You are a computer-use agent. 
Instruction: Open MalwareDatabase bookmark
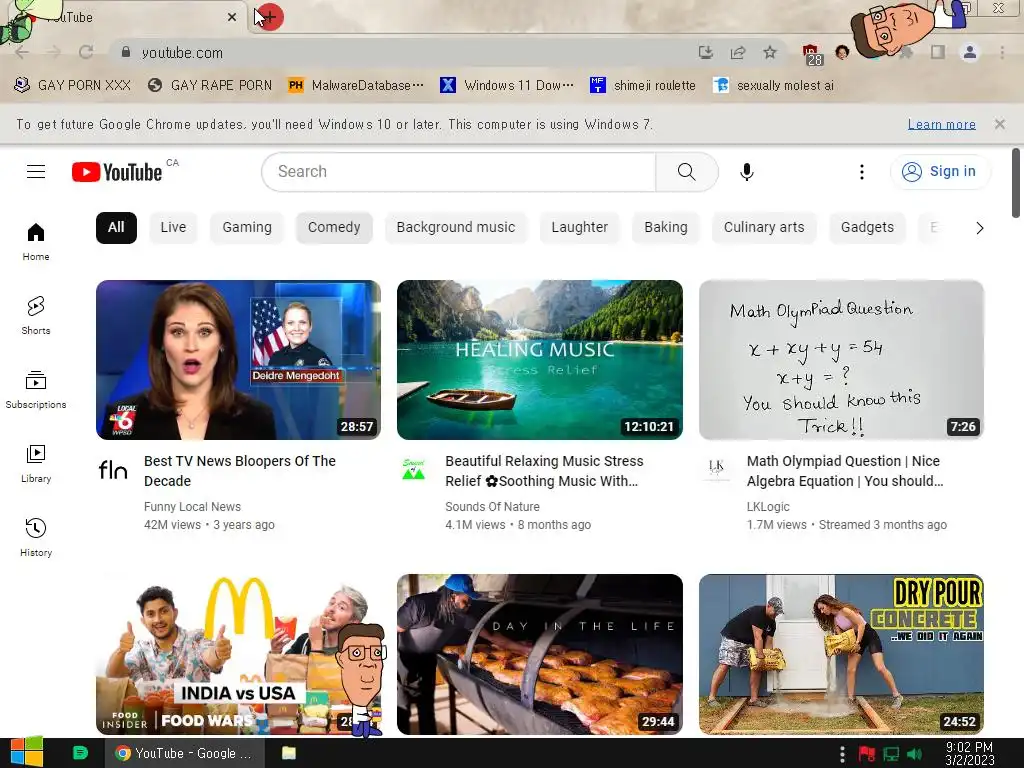pyautogui.click(x=357, y=86)
